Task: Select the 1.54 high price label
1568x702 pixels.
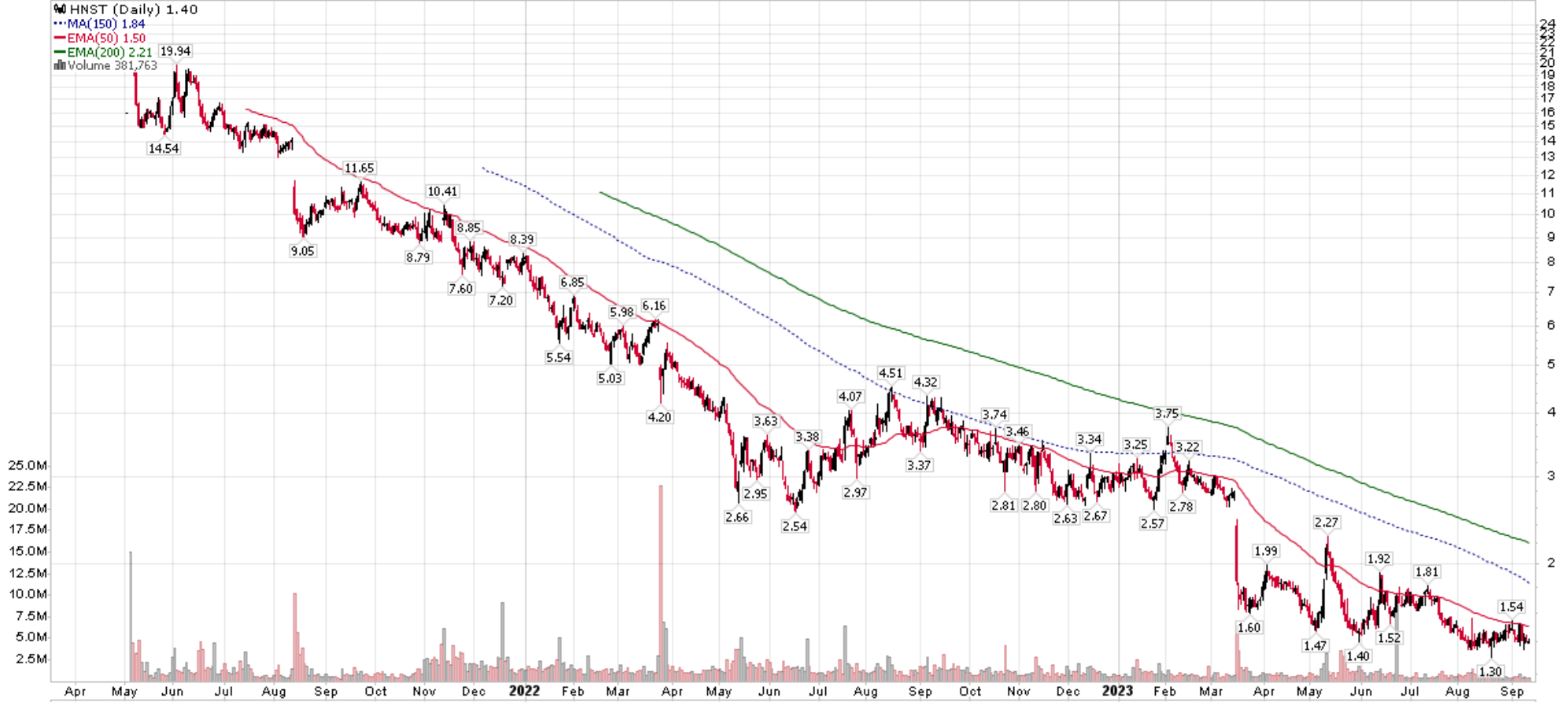Action: click(1511, 607)
